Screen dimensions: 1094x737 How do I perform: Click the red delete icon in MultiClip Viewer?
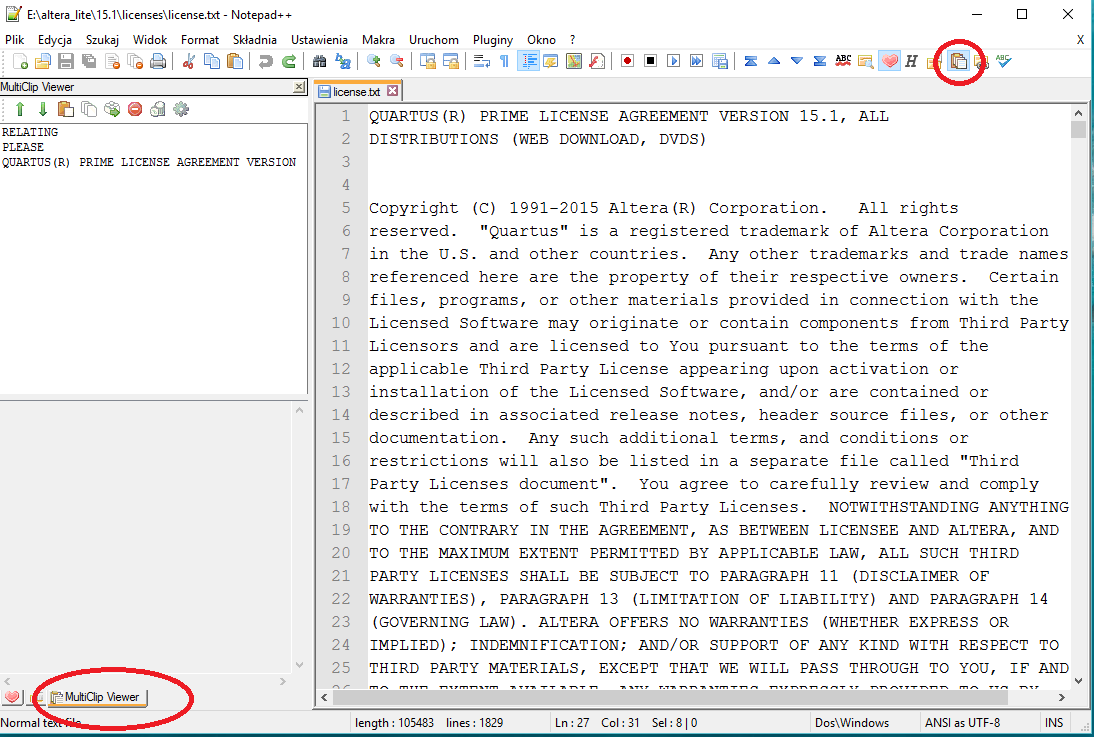coord(134,109)
